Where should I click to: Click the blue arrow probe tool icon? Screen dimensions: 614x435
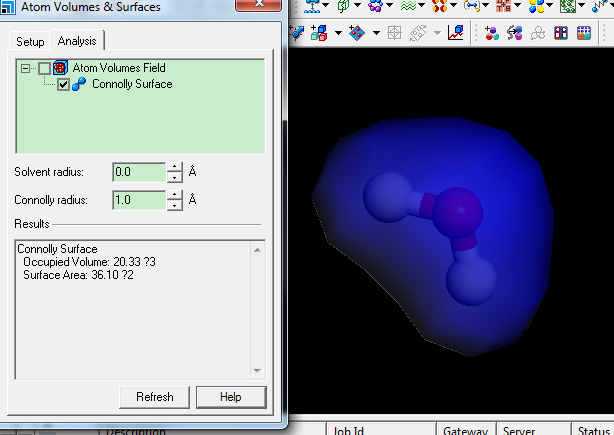(x=297, y=33)
